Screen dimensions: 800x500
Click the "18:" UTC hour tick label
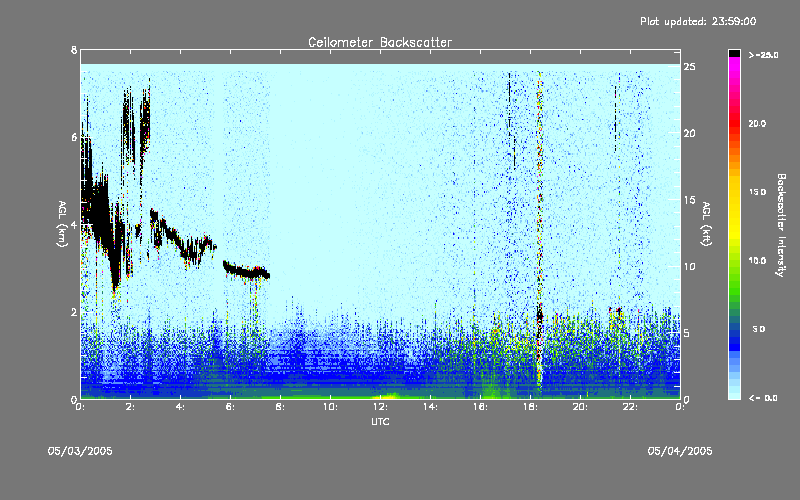tap(531, 407)
